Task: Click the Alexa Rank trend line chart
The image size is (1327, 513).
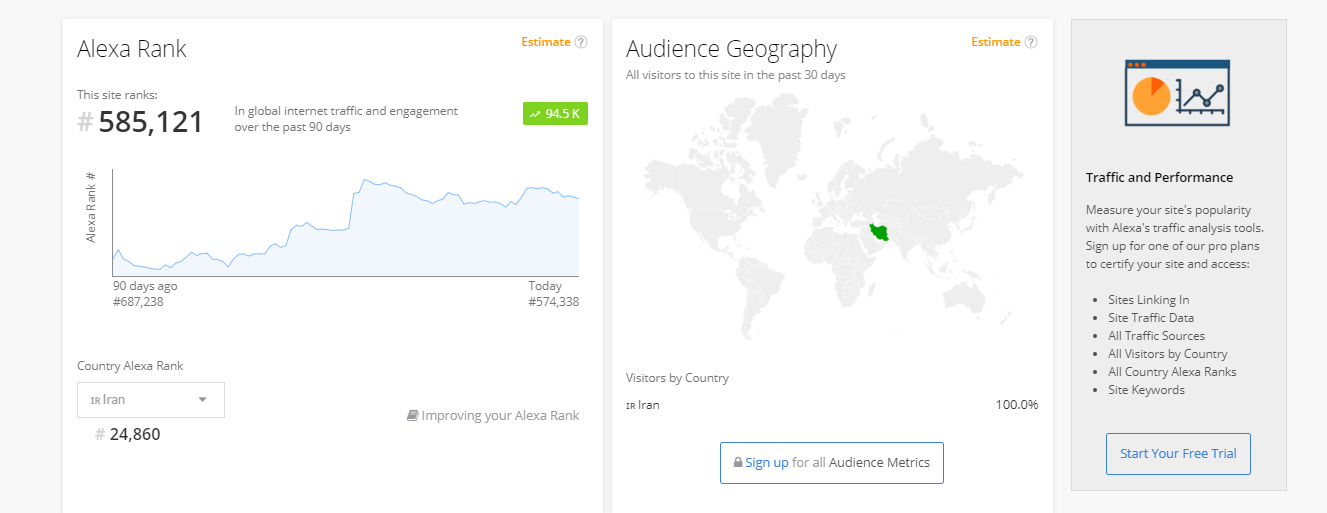Action: [345, 224]
